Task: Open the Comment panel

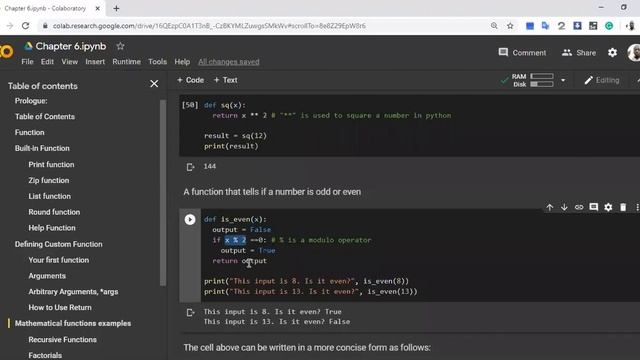Action: coord(522,53)
